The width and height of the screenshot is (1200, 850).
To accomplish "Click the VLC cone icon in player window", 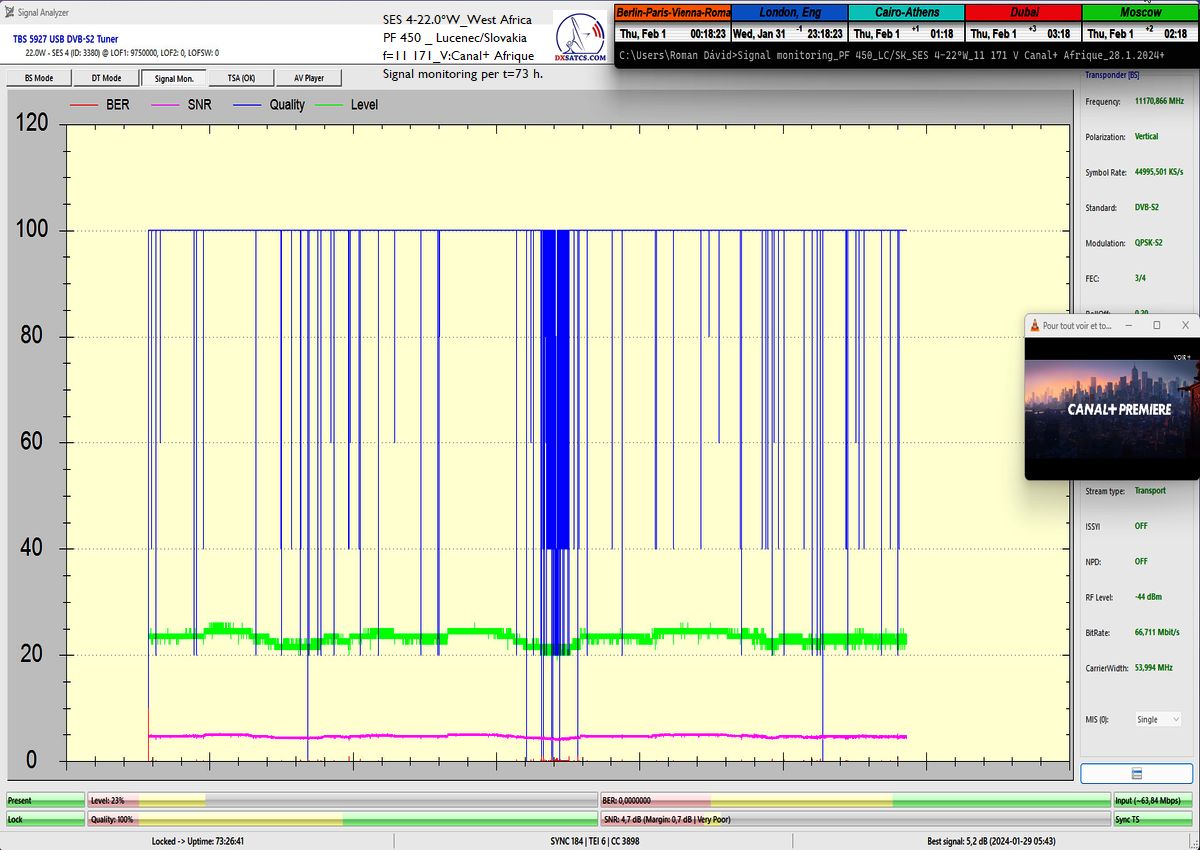I will [x=1034, y=325].
